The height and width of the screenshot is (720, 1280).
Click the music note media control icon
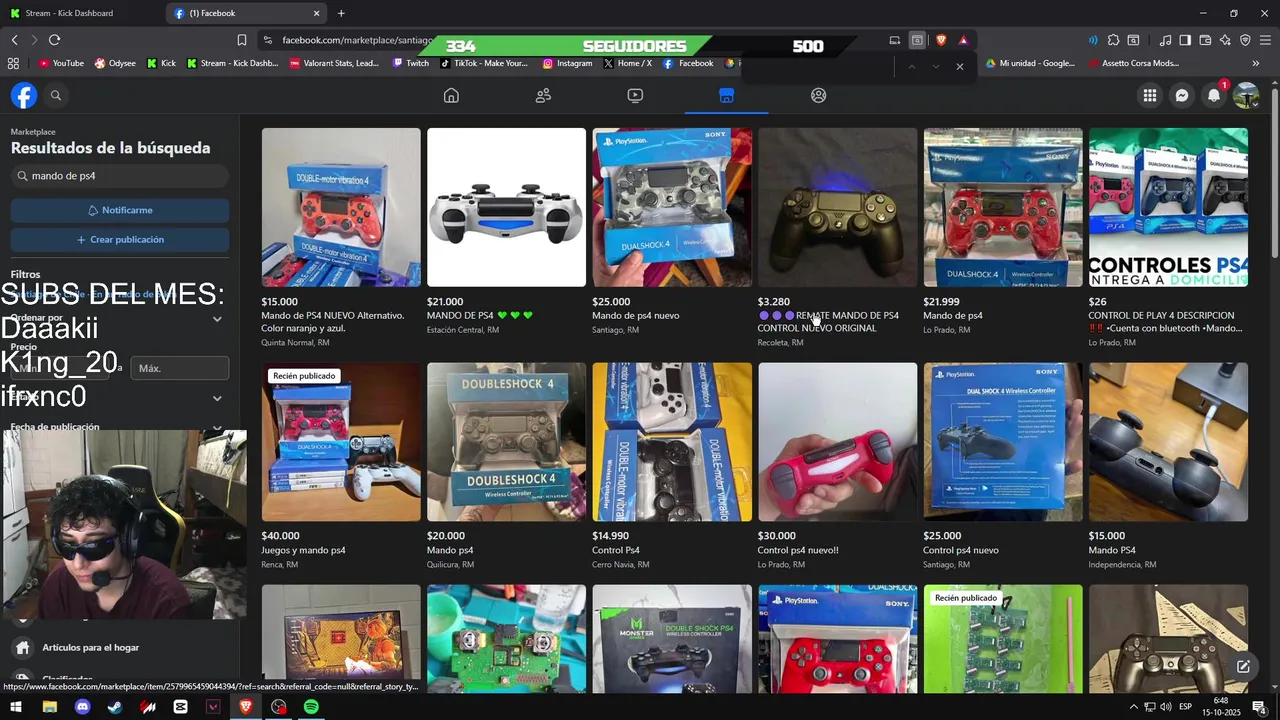[x=1165, y=40]
